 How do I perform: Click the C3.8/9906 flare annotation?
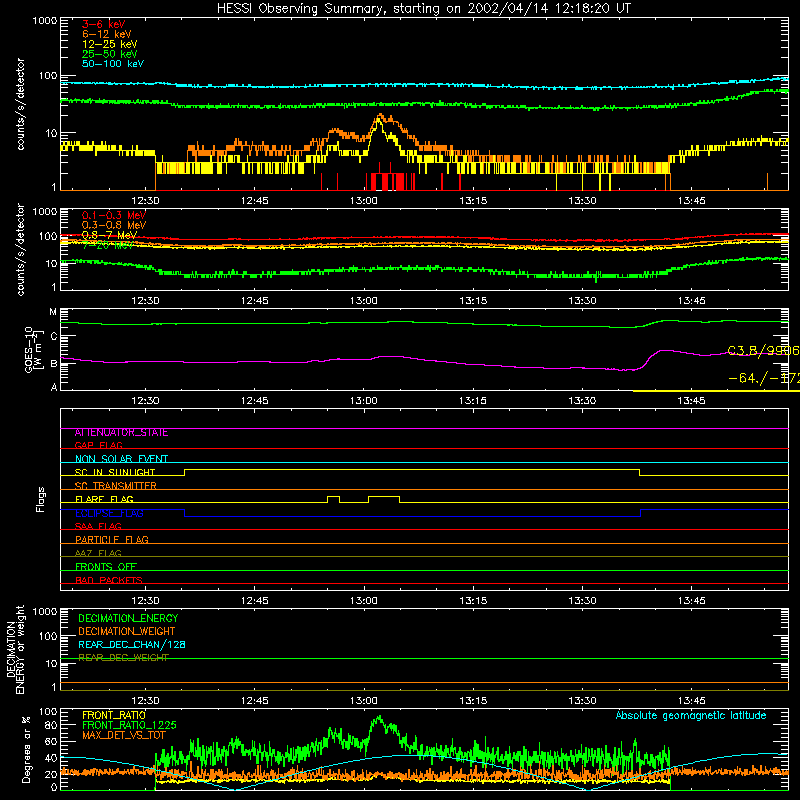point(763,351)
